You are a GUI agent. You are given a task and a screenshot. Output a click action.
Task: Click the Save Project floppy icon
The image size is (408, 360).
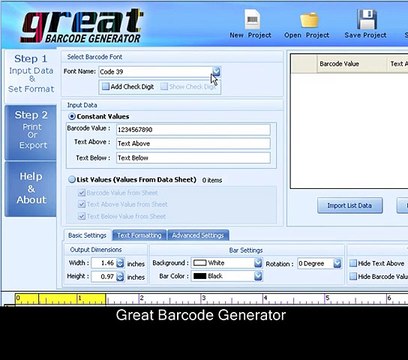coord(366,19)
